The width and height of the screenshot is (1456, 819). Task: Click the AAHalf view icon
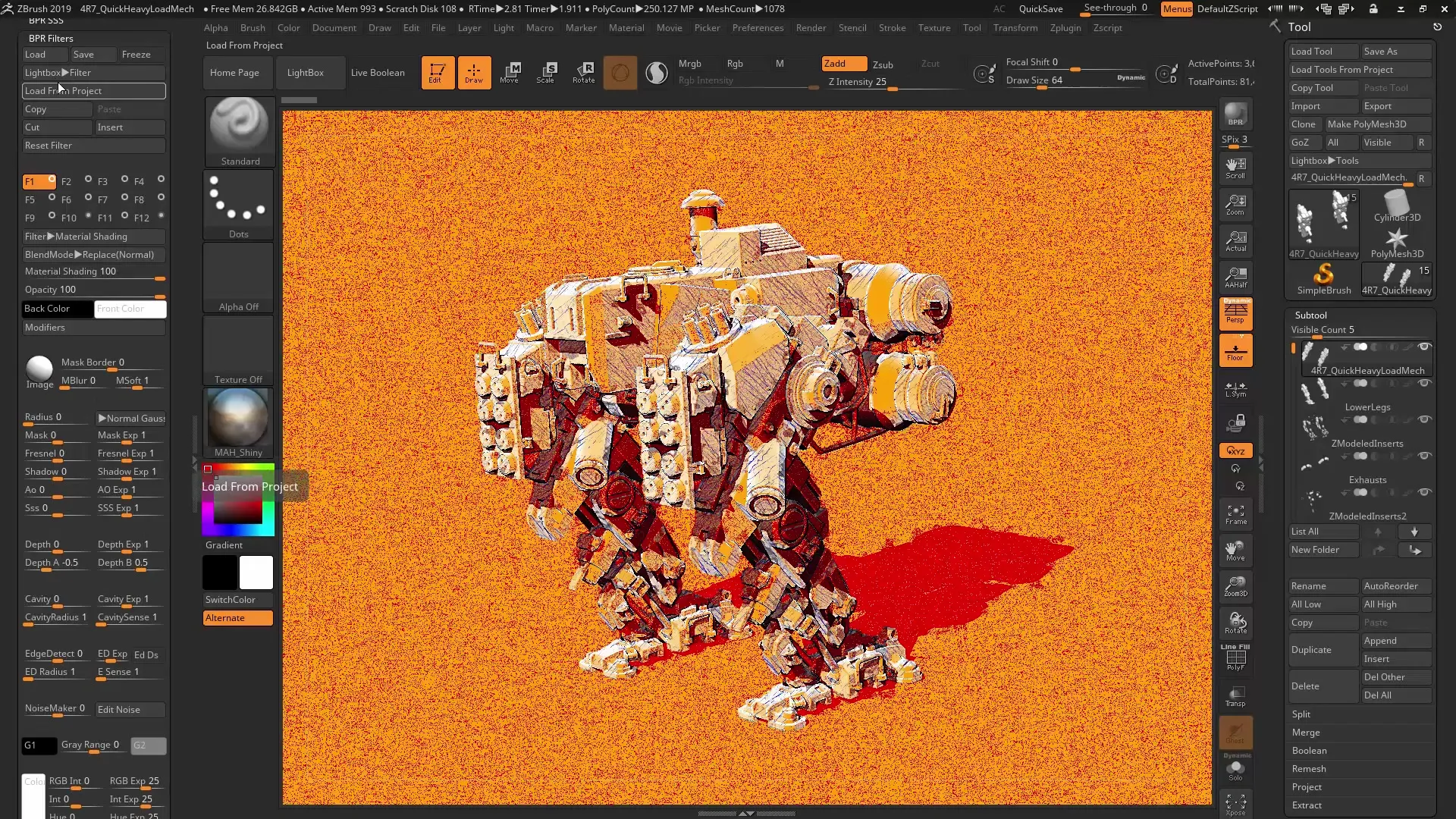(x=1235, y=278)
